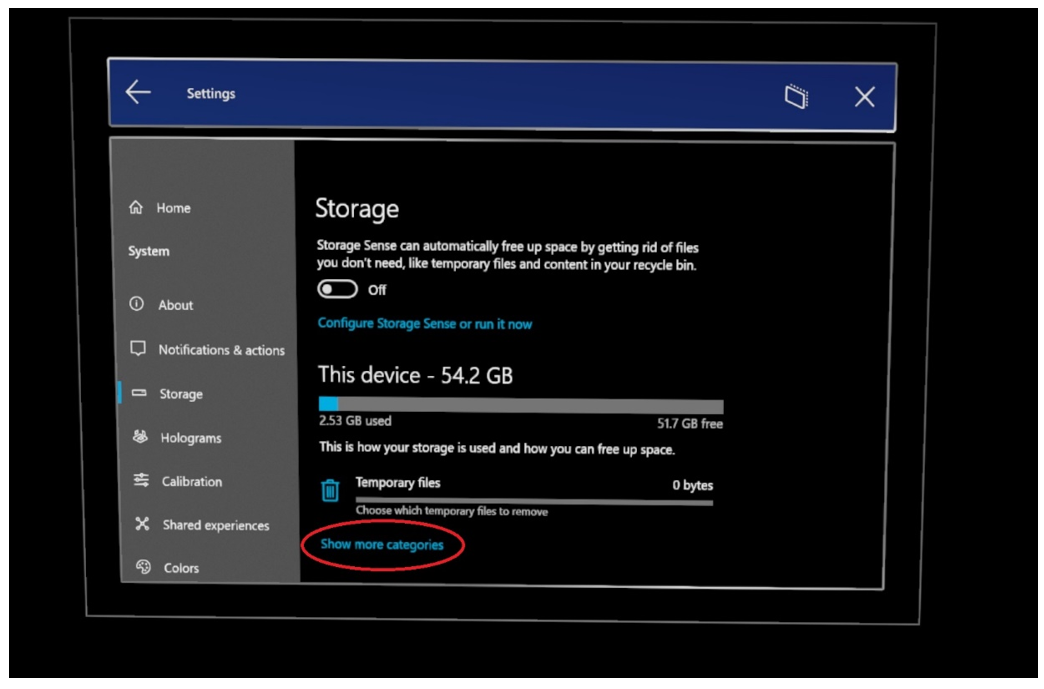The width and height of the screenshot is (1044, 689).
Task: Click the Temporary files usage bar
Action: pos(534,501)
